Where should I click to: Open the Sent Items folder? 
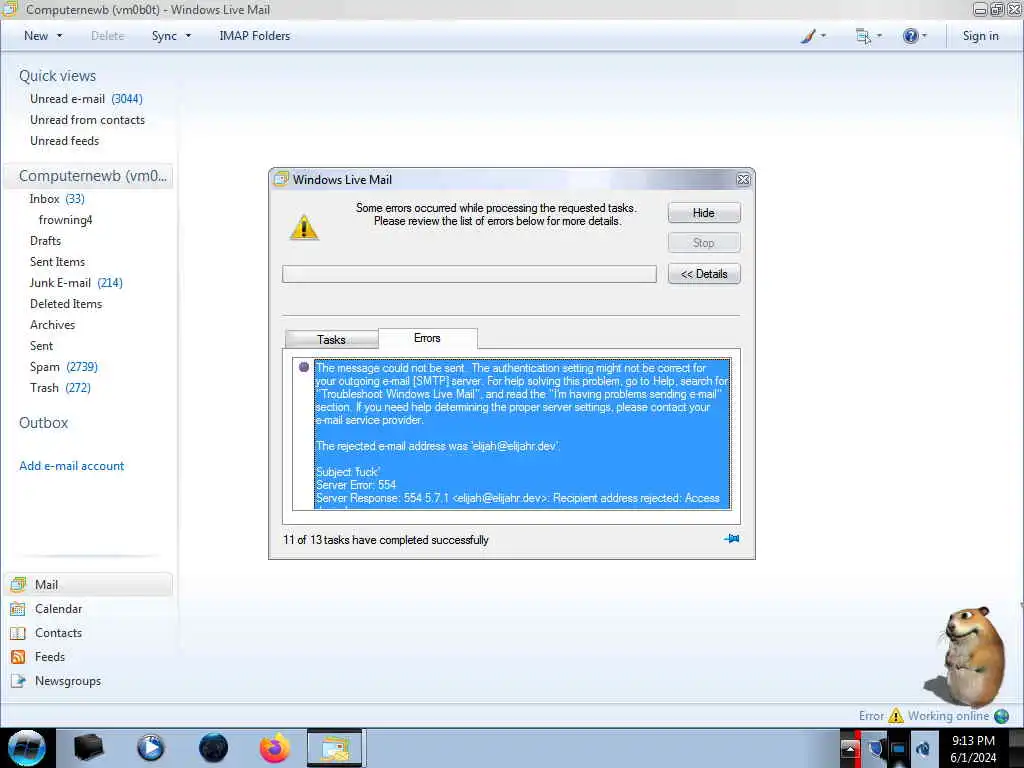pos(57,262)
